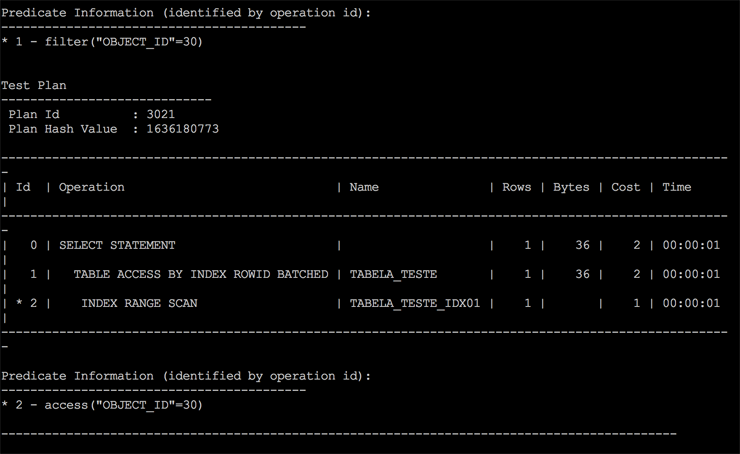Click the Bytes column header
Screen dimensions: 740x454
point(571,187)
